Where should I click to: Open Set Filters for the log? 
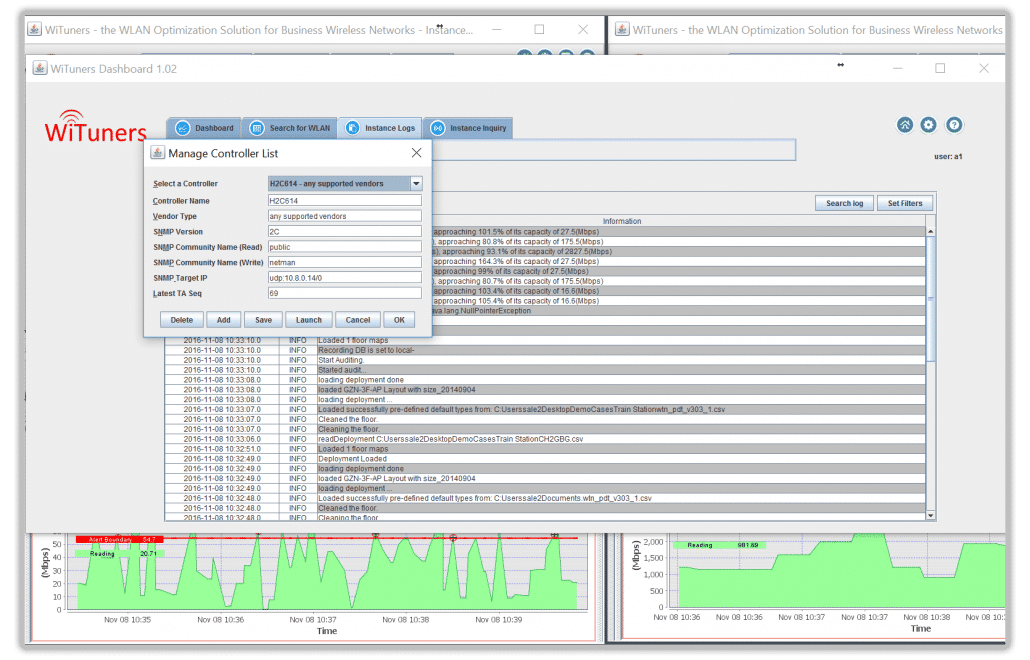pyautogui.click(x=905, y=204)
